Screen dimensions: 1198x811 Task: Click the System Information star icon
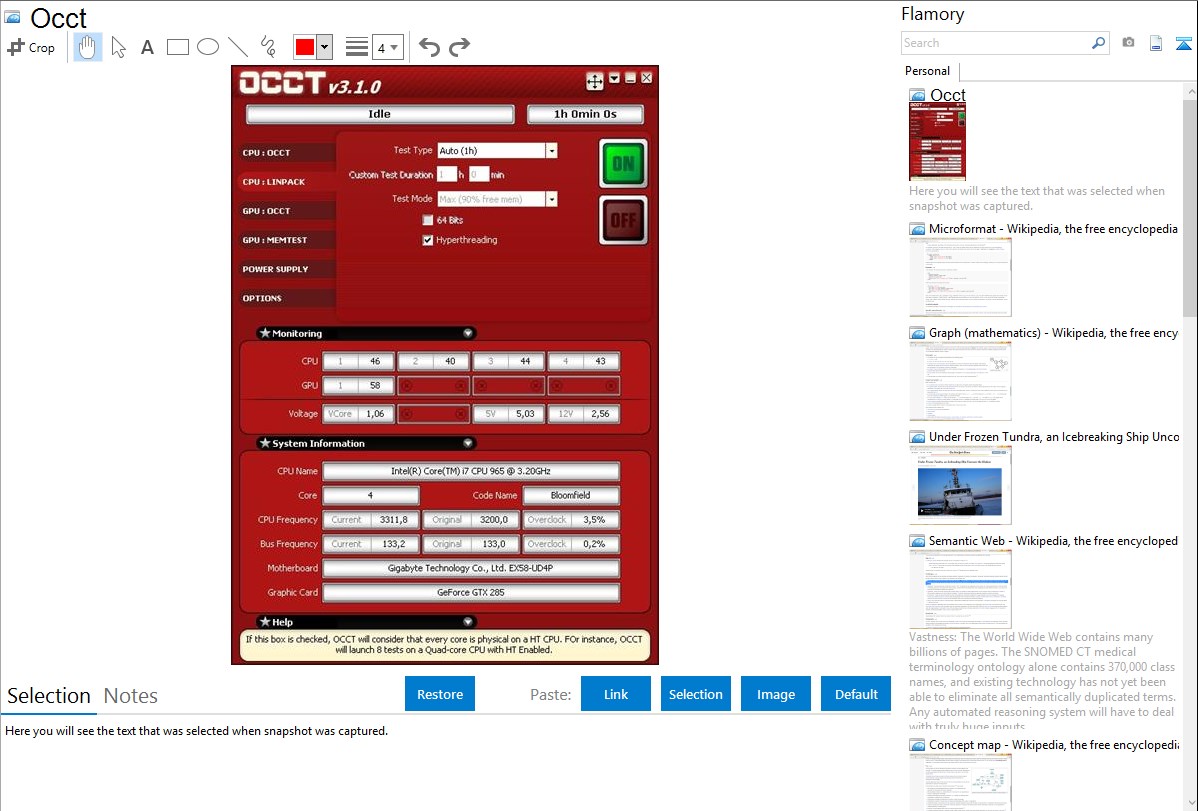(265, 443)
